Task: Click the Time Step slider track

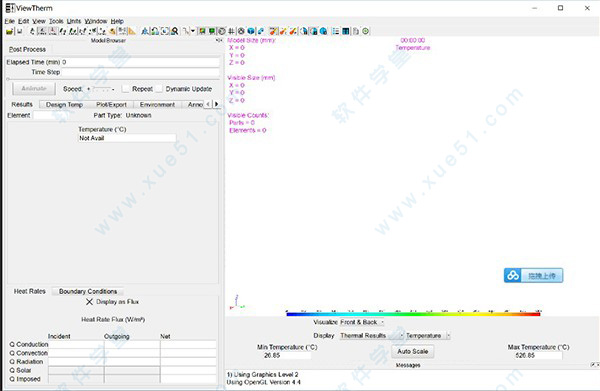Action: [x=113, y=79]
